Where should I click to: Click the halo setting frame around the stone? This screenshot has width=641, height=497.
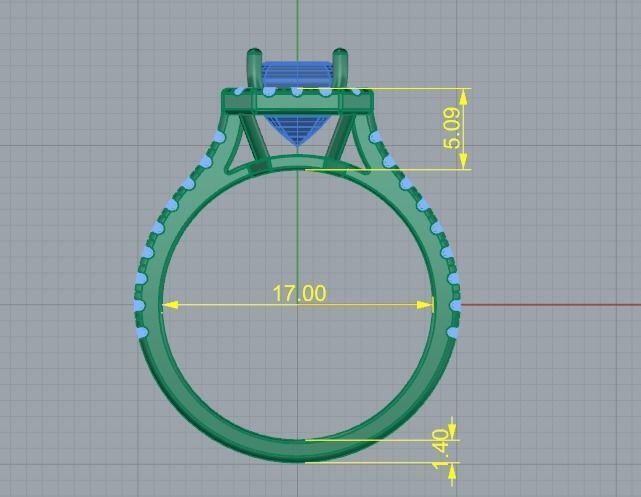[297, 101]
